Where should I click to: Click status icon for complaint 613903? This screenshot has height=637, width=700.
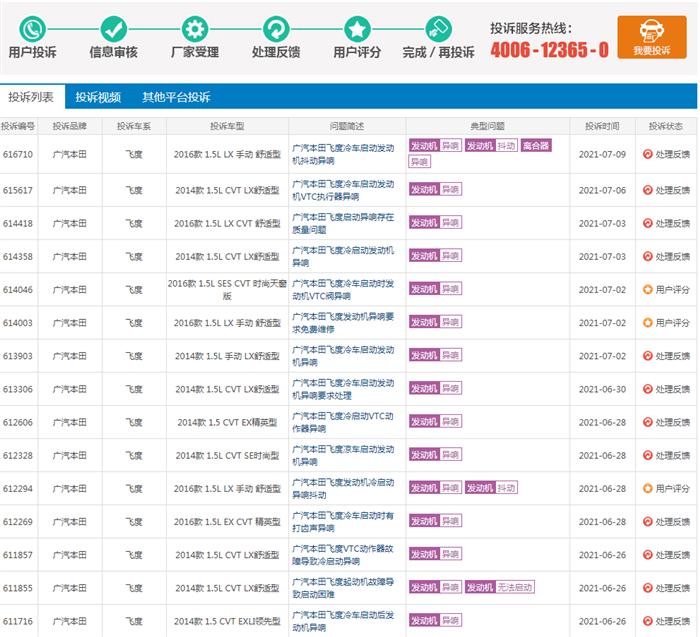point(647,356)
